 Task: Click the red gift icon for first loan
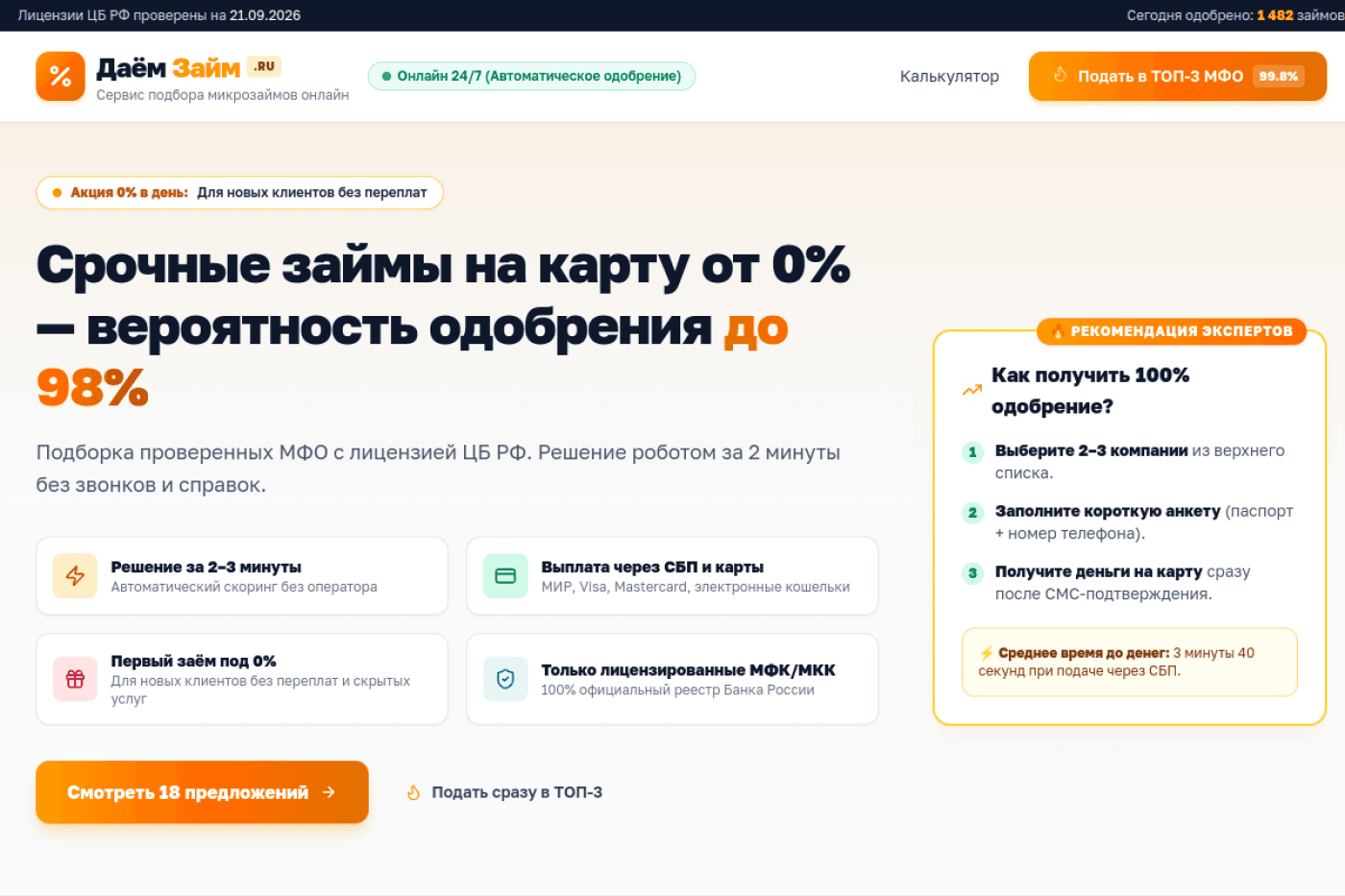pyautogui.click(x=75, y=679)
